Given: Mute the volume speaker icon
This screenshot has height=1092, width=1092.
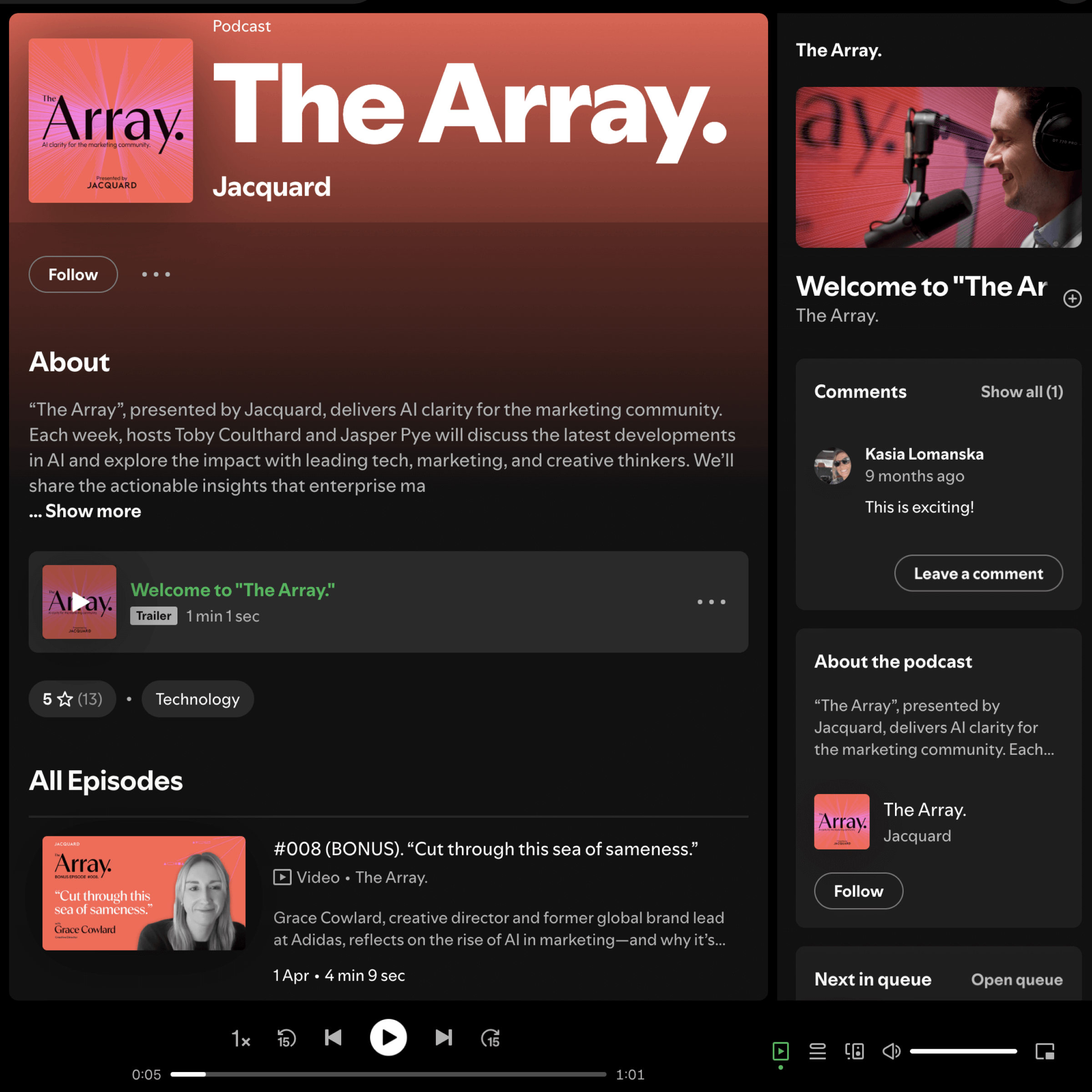Looking at the screenshot, I should tap(891, 1052).
